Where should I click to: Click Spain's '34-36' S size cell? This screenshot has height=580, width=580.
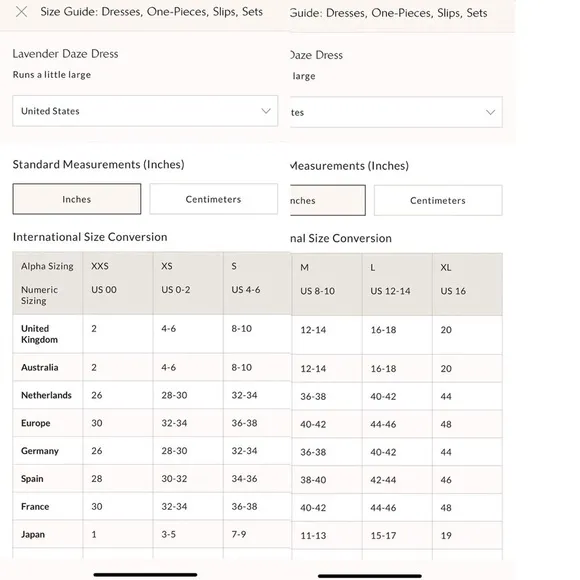tap(244, 479)
